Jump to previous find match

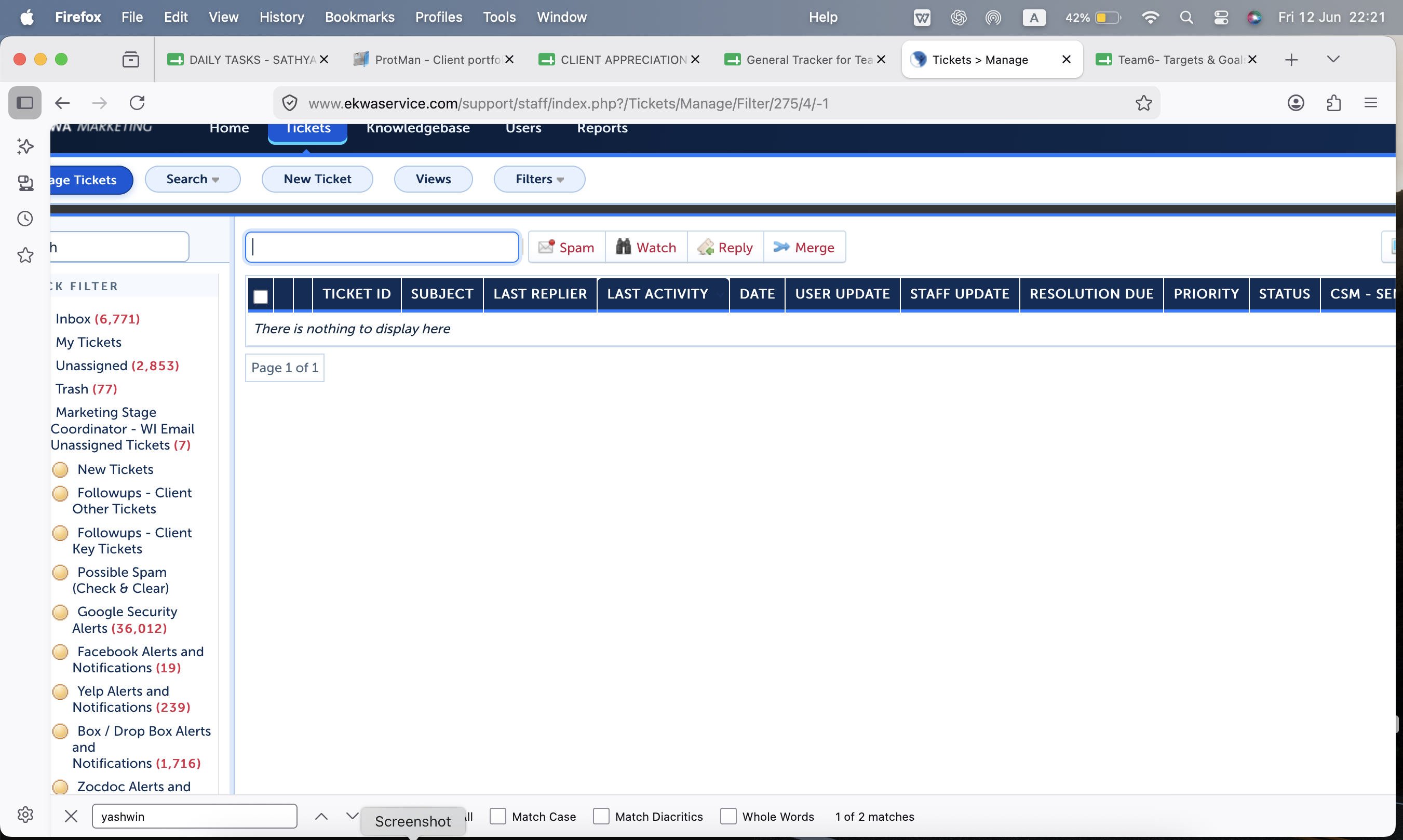321,816
